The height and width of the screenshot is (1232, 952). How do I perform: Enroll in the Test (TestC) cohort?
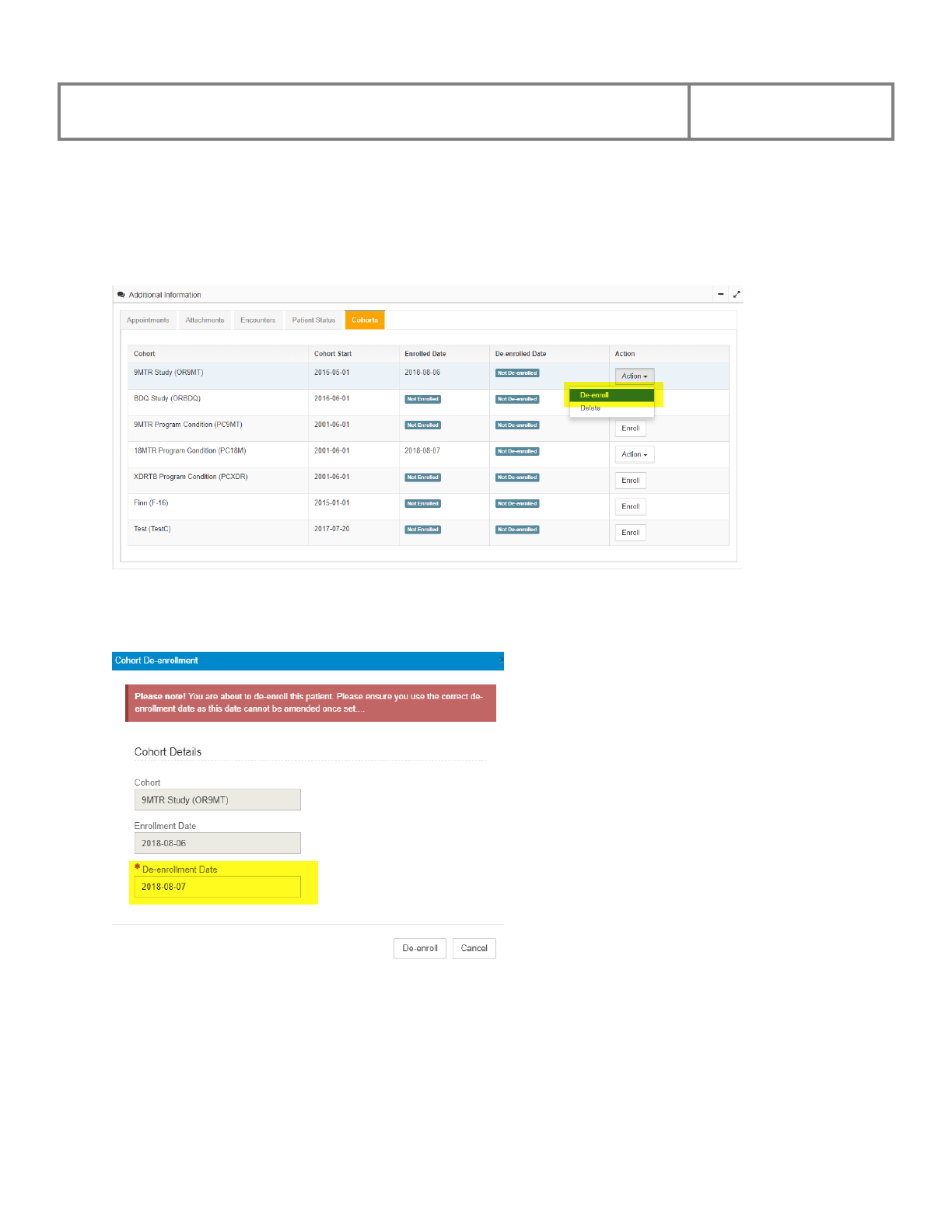tap(631, 533)
